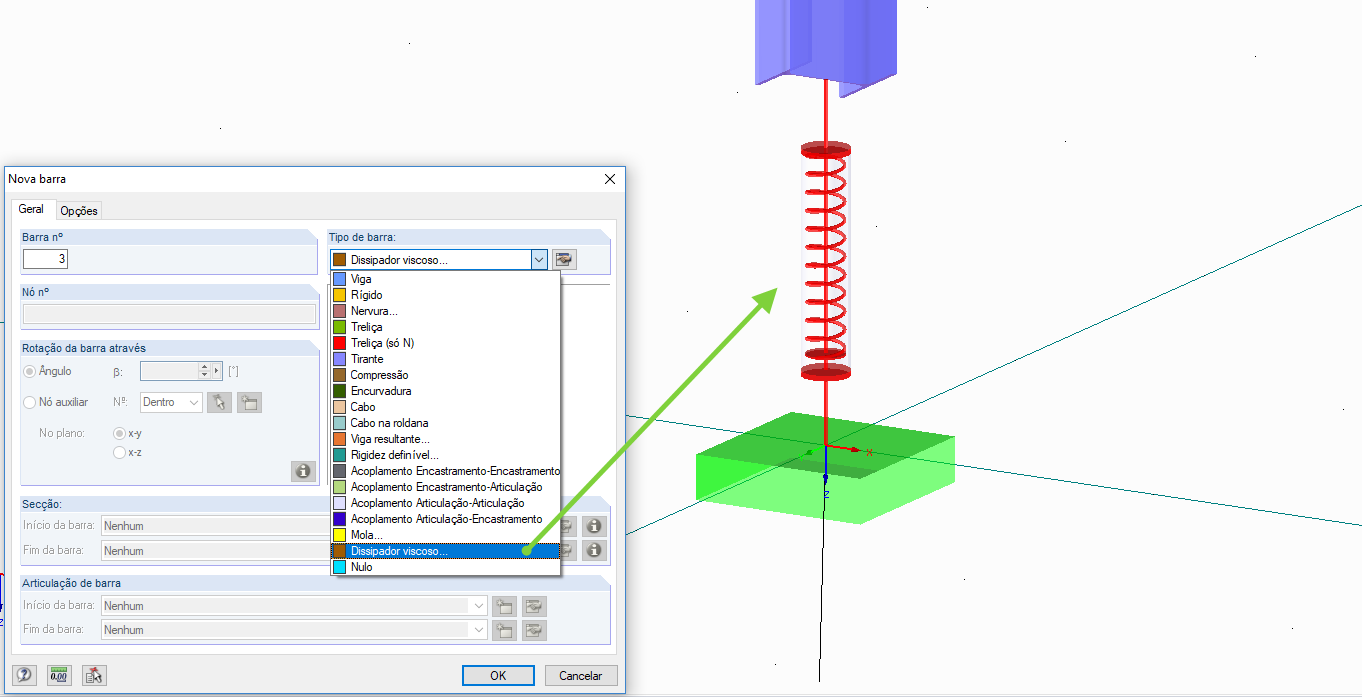
Task: Expand the Dentro dropdown
Action: pyautogui.click(x=169, y=402)
